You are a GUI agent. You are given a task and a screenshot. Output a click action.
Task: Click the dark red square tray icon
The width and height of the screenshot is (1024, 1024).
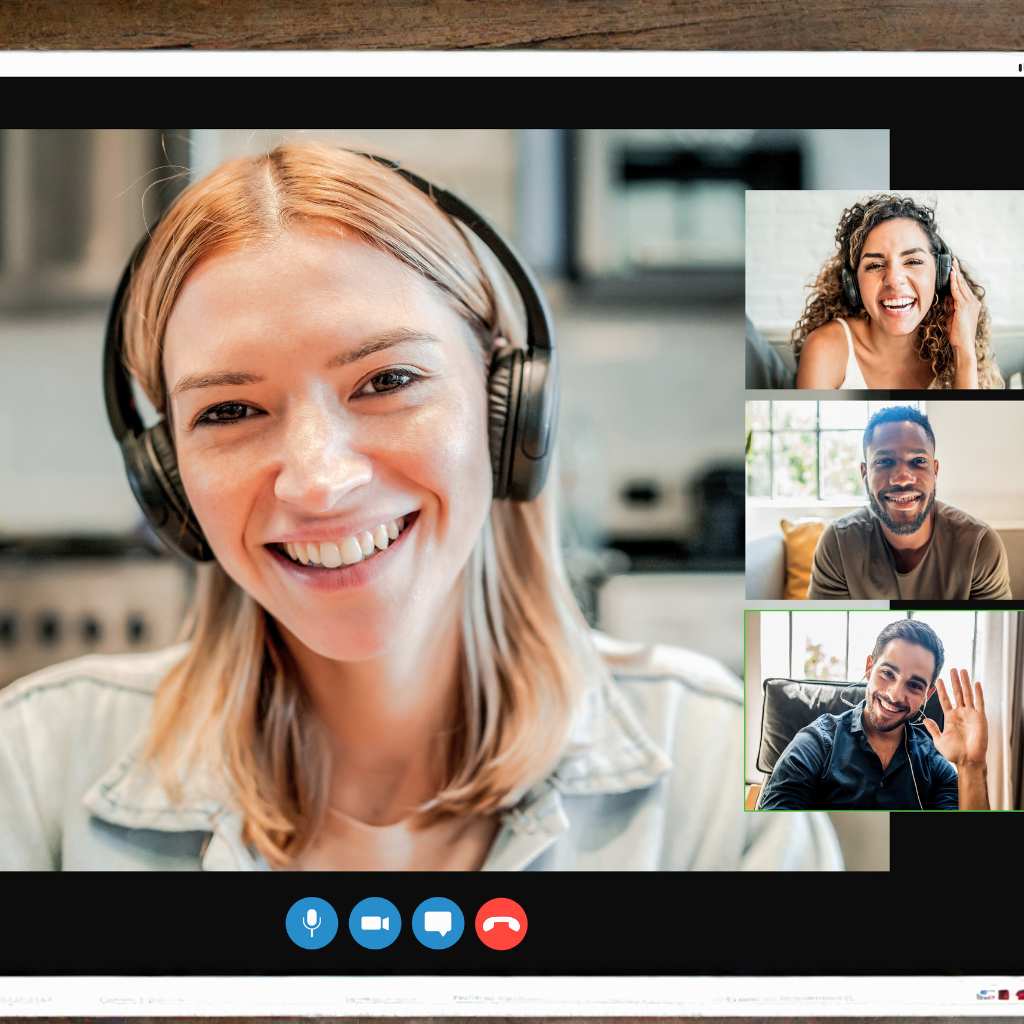[x=1003, y=995]
